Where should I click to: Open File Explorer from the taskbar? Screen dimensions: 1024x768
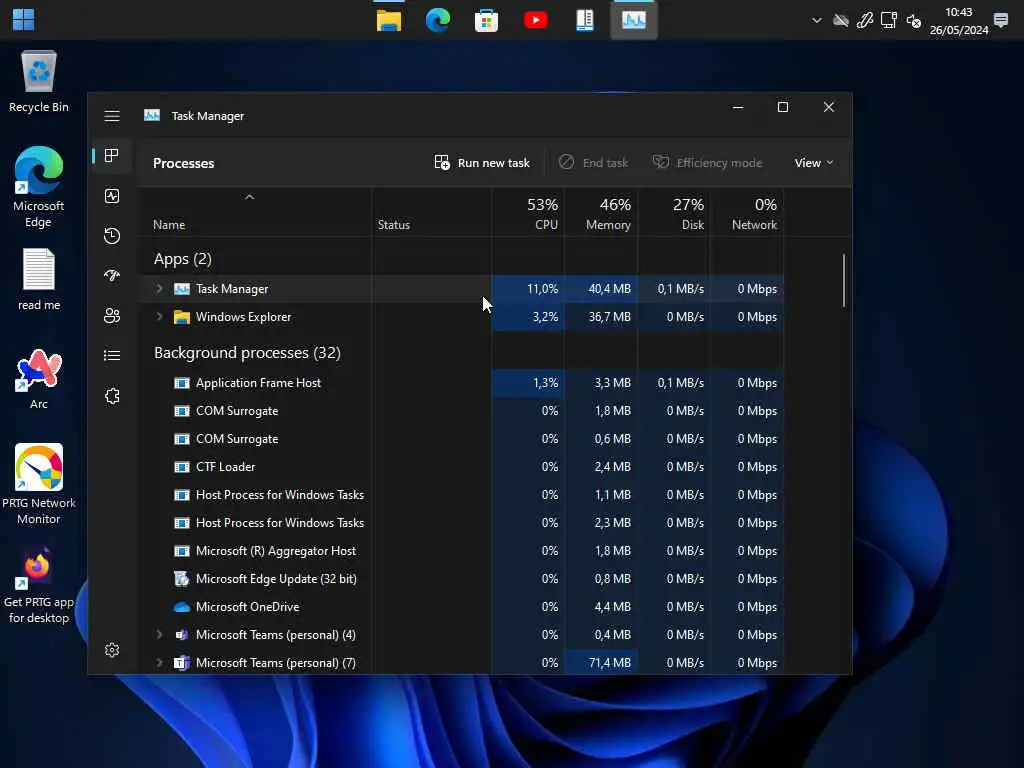(x=389, y=20)
